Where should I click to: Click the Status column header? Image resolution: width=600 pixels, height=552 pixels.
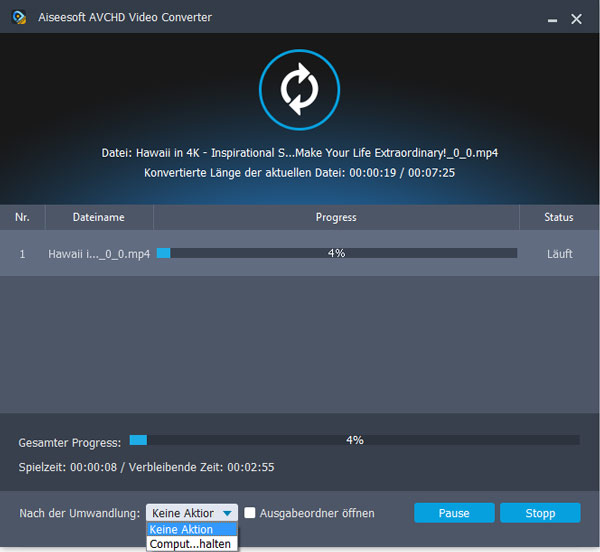pyautogui.click(x=558, y=217)
